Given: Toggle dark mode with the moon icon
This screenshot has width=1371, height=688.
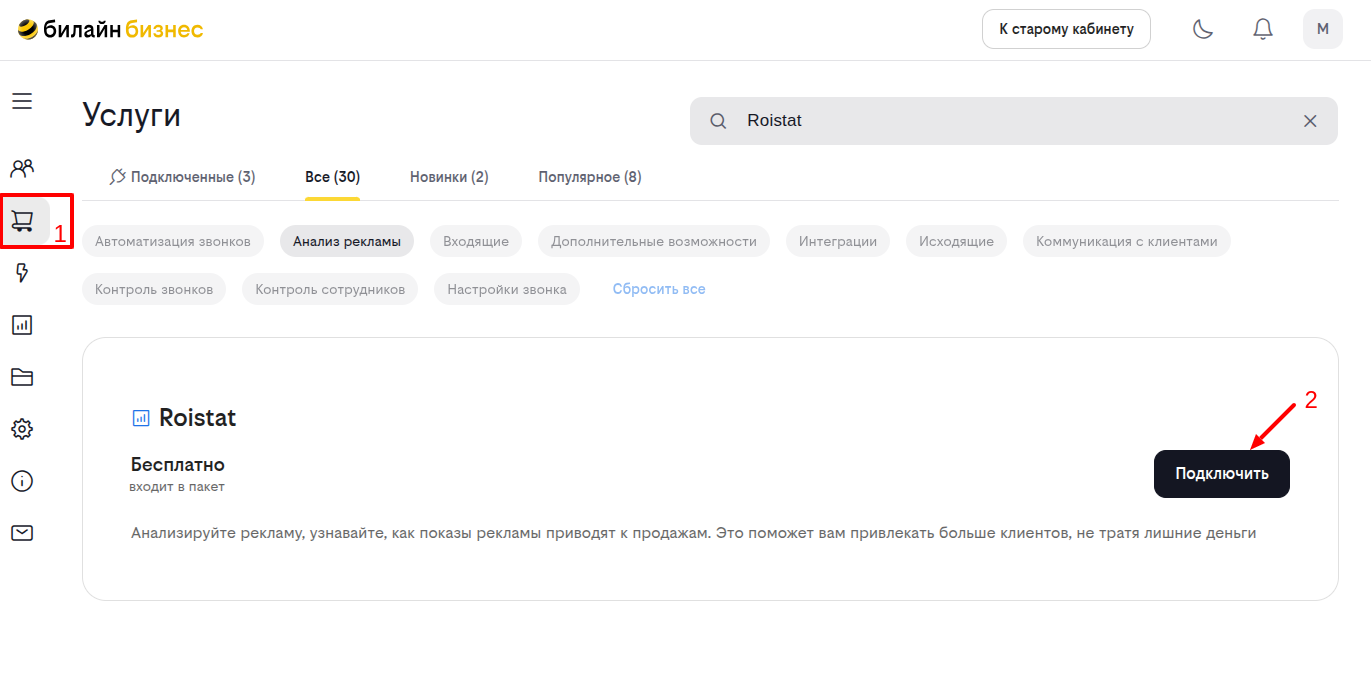Looking at the screenshot, I should [1203, 29].
